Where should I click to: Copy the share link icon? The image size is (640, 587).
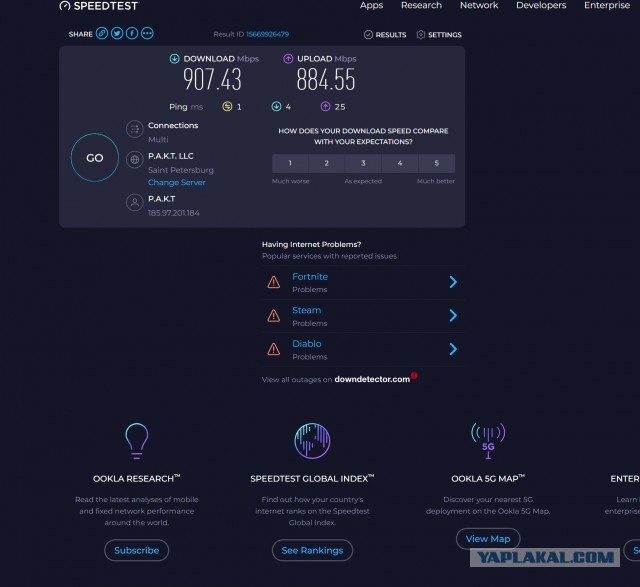[102, 33]
